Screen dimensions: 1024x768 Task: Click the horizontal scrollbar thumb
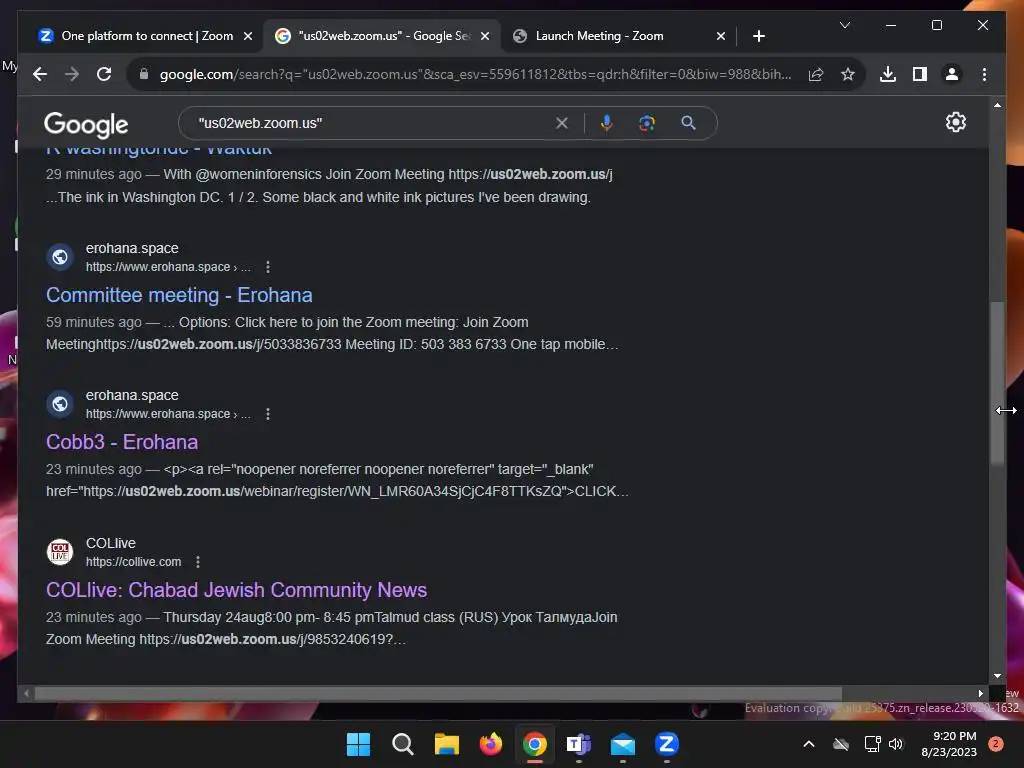(x=438, y=693)
